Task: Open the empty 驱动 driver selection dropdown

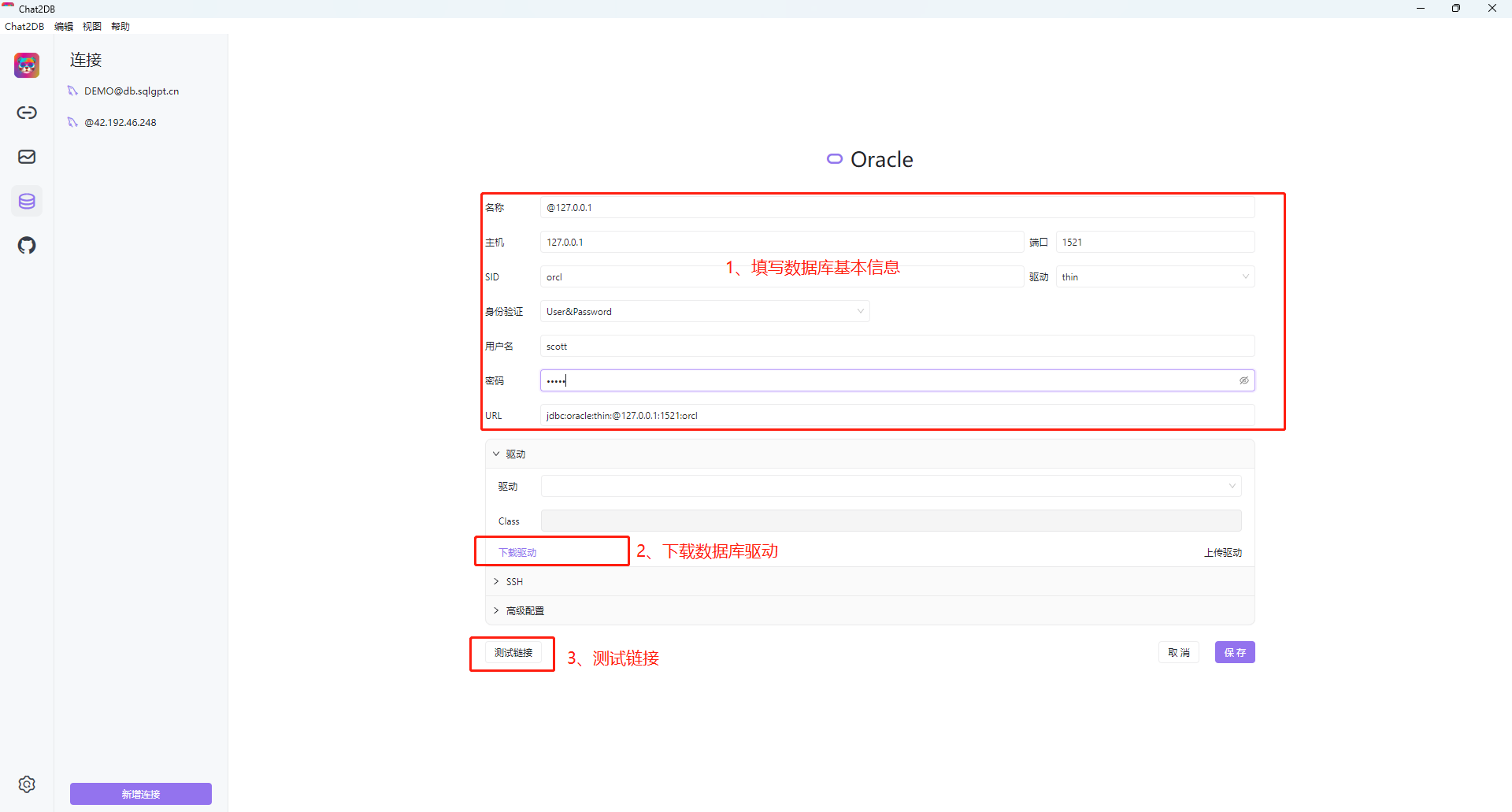Action: click(x=891, y=486)
